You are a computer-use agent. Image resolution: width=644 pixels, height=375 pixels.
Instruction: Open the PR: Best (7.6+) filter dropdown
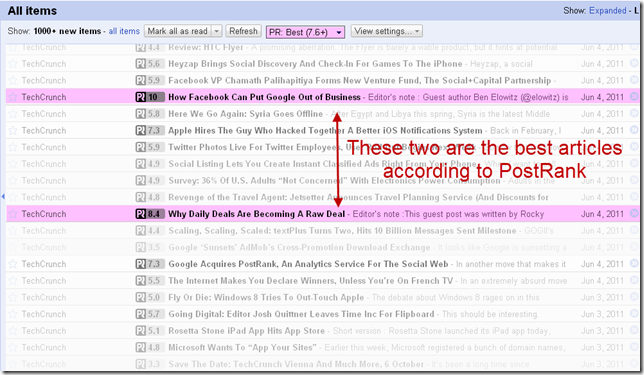click(305, 32)
